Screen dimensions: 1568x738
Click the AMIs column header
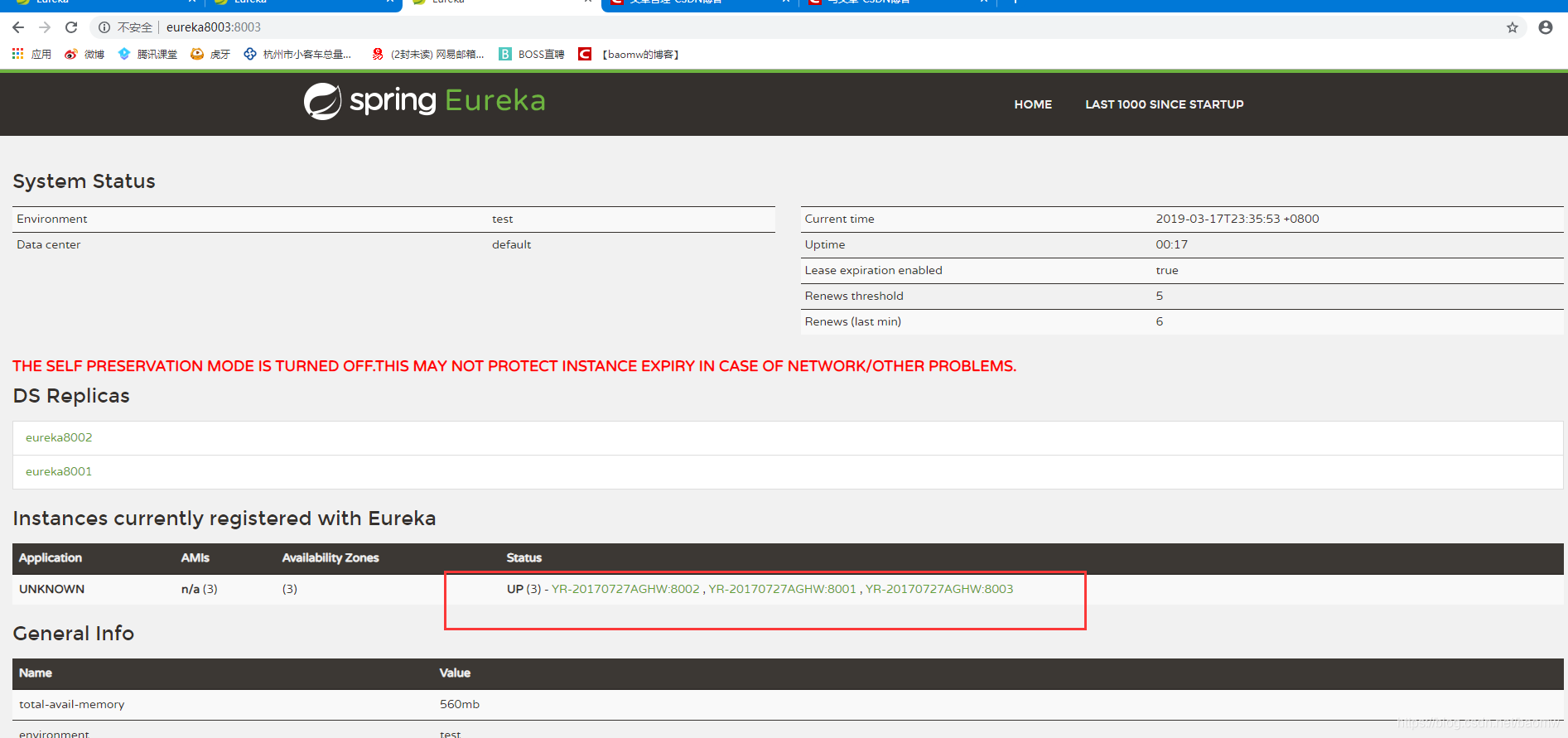(195, 557)
